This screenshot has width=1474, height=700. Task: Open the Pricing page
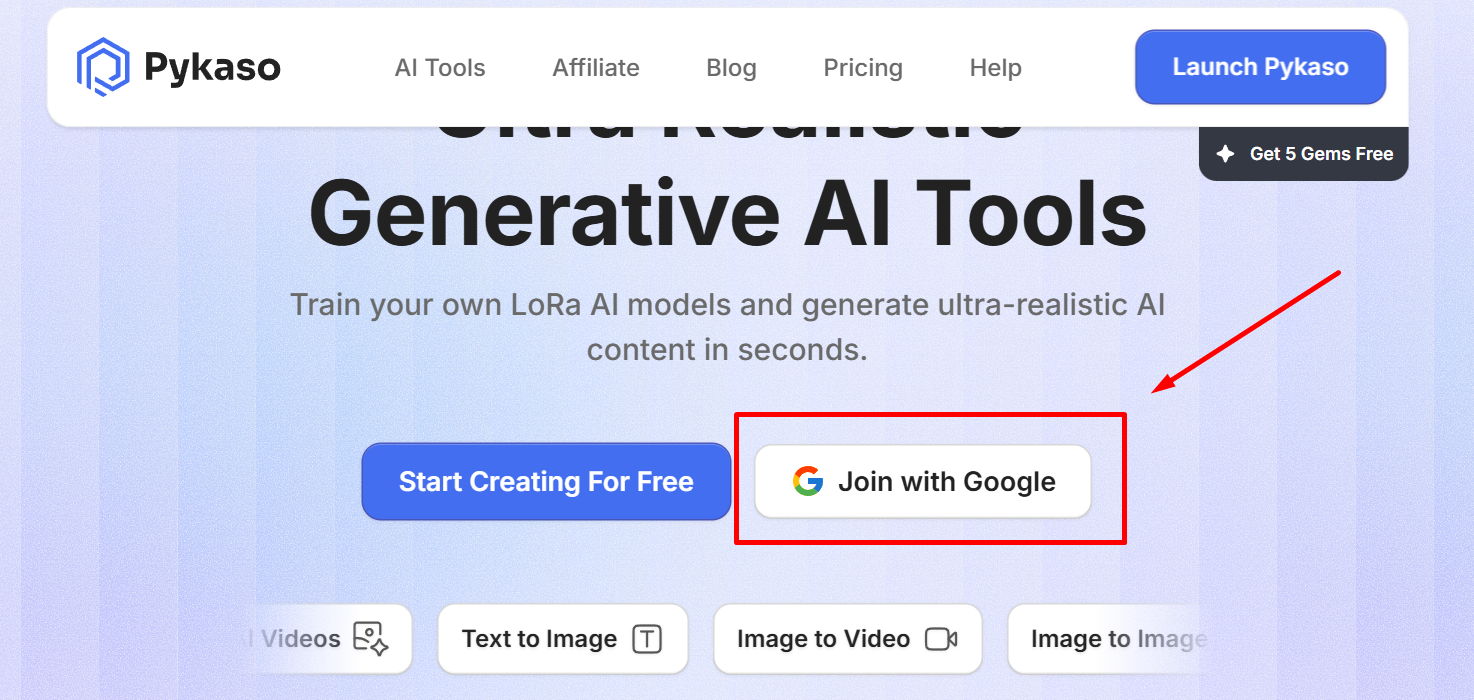coord(863,68)
